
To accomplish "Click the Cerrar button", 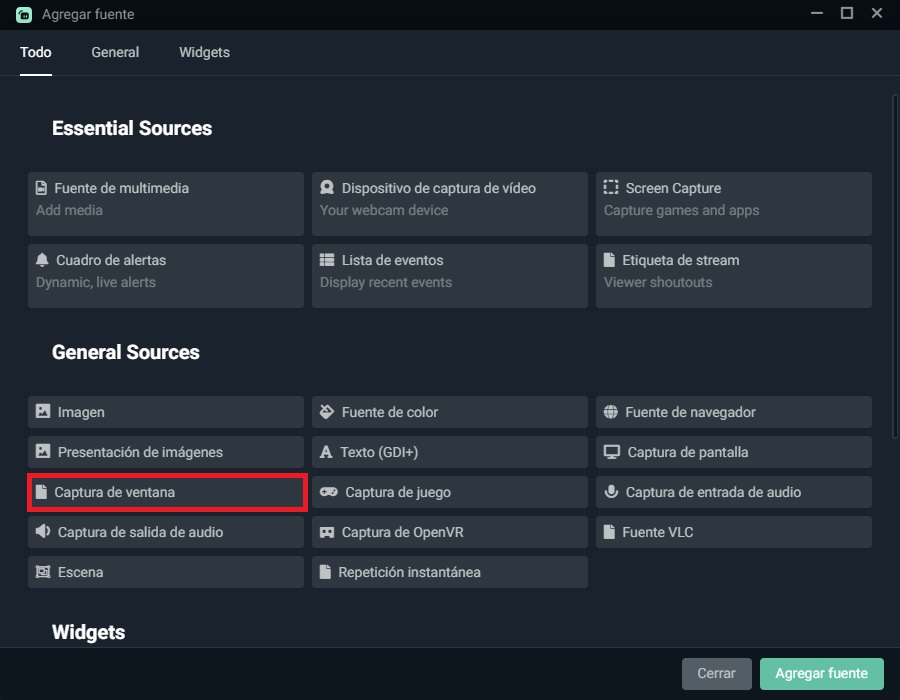I will pyautogui.click(x=716, y=673).
